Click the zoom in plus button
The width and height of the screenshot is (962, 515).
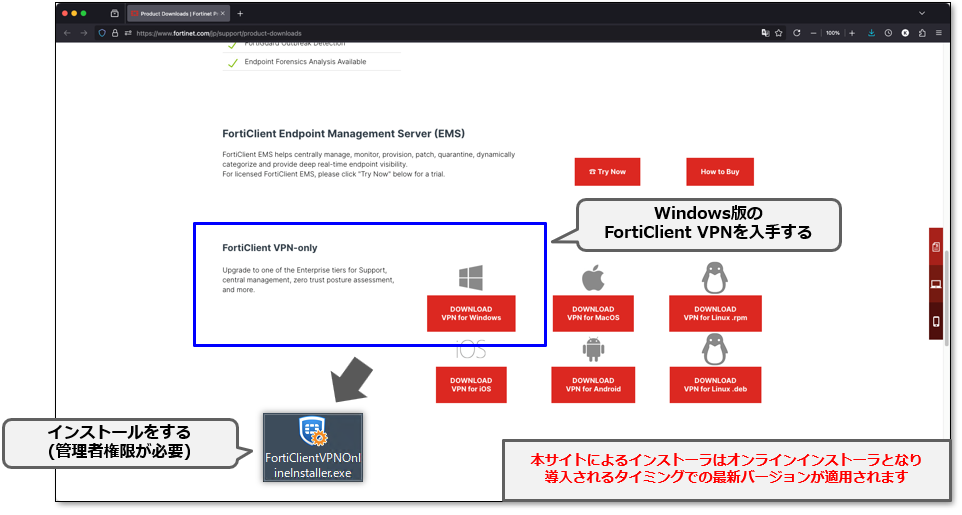(852, 33)
